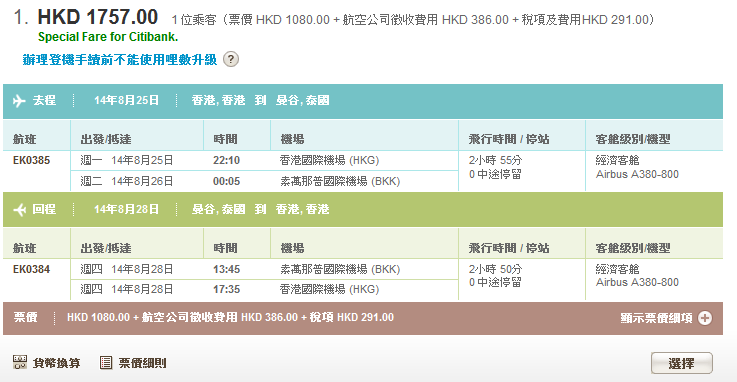Click 經濟客艙 cabin class on EK0385 row
Image resolution: width=737 pixels, height=382 pixels.
pos(618,160)
